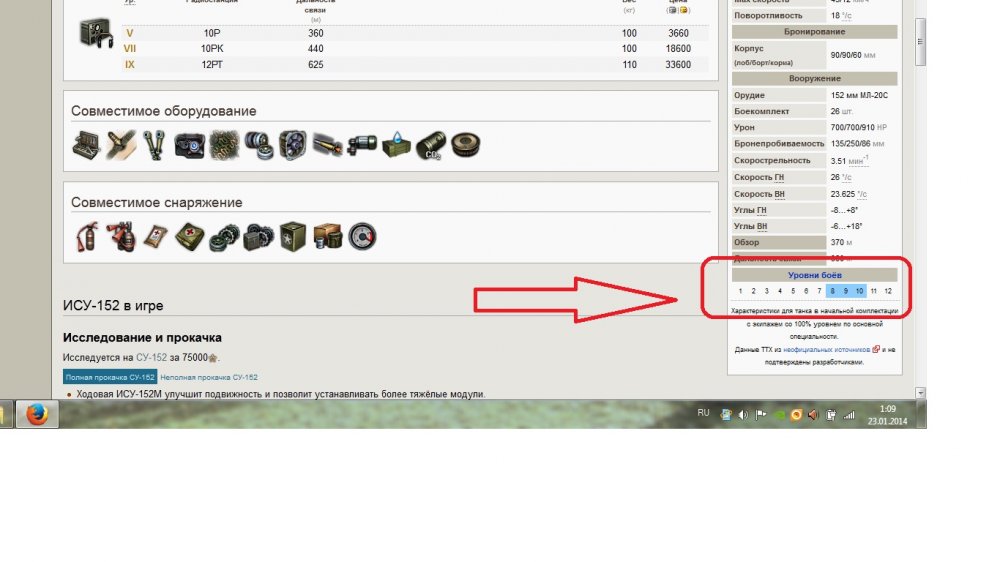Click the manual fire extinguisher icon

(x=86, y=237)
